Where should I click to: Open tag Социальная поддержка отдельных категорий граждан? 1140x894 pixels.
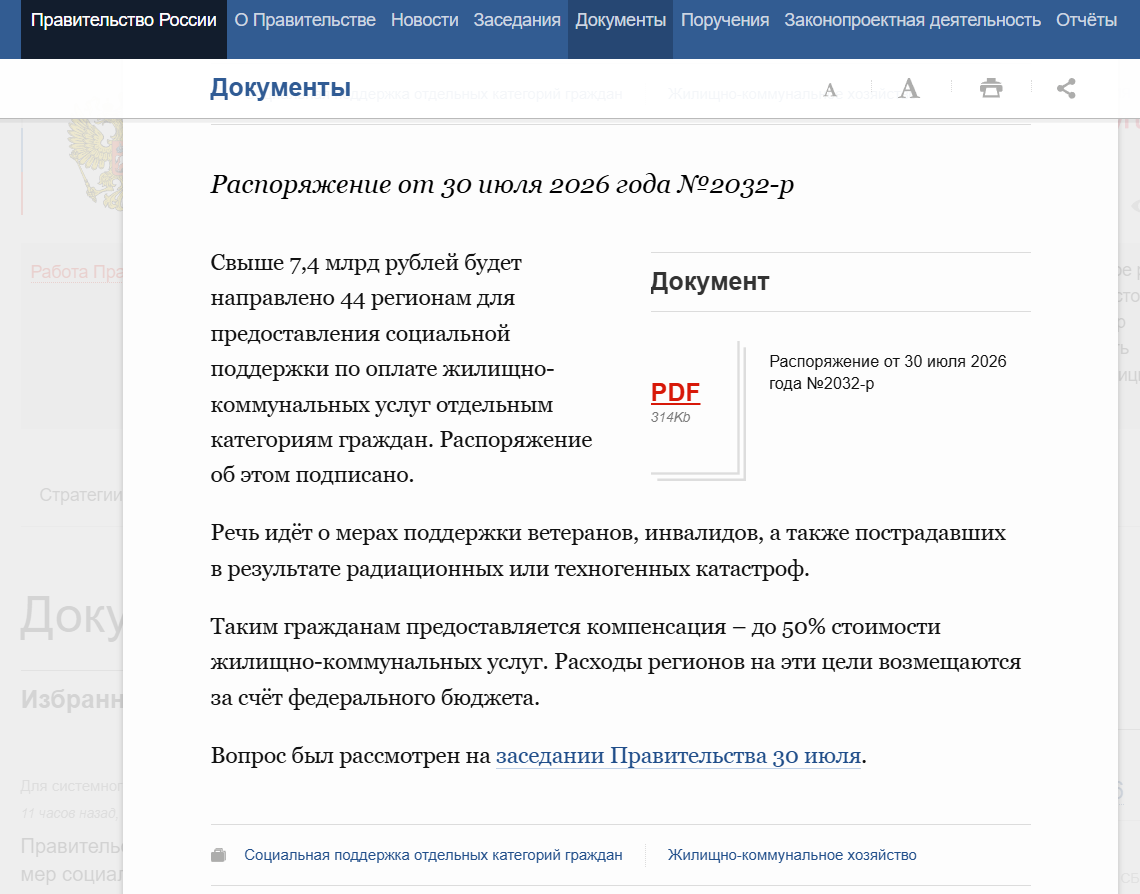433,855
